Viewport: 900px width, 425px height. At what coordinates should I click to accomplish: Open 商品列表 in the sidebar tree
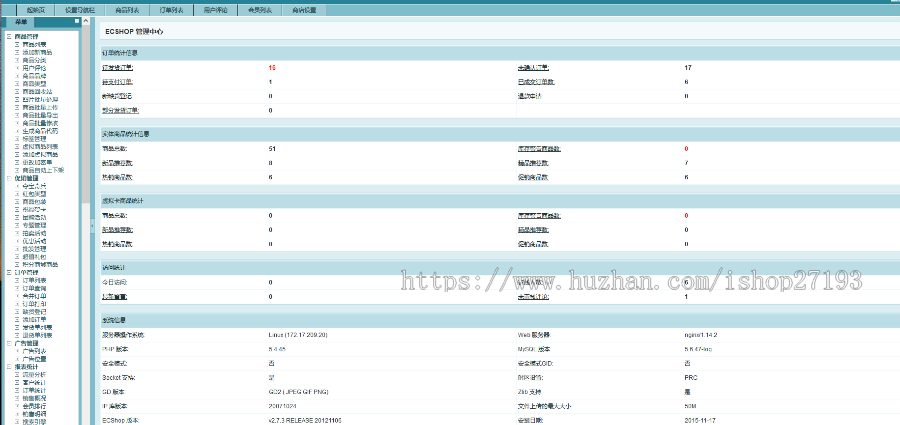(34, 44)
